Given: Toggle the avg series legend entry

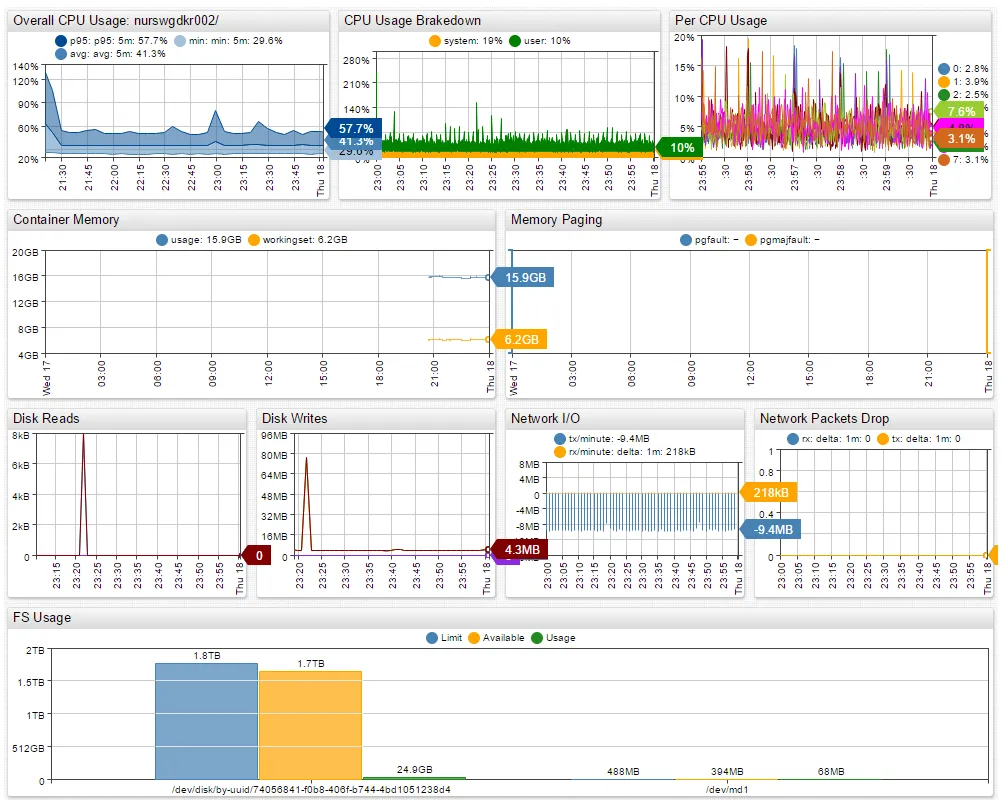Looking at the screenshot, I should pyautogui.click(x=61, y=54).
